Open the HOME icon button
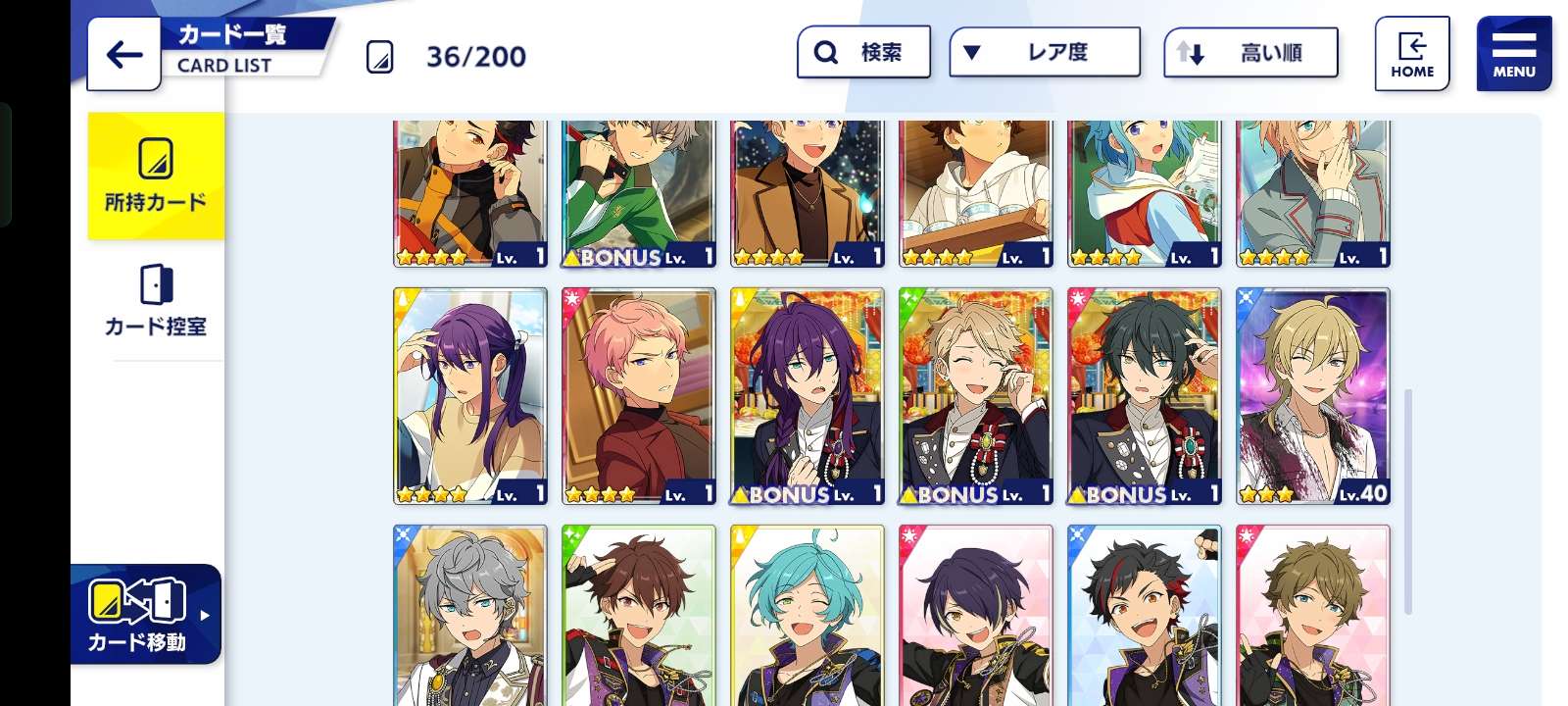This screenshot has height=706, width=1568. pyautogui.click(x=1412, y=54)
